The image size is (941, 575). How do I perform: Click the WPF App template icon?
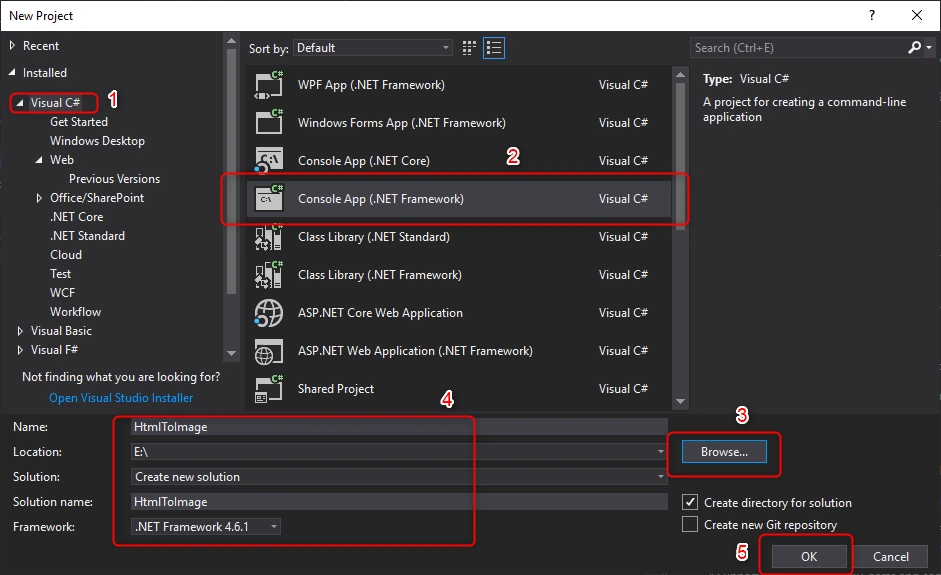tap(269, 85)
